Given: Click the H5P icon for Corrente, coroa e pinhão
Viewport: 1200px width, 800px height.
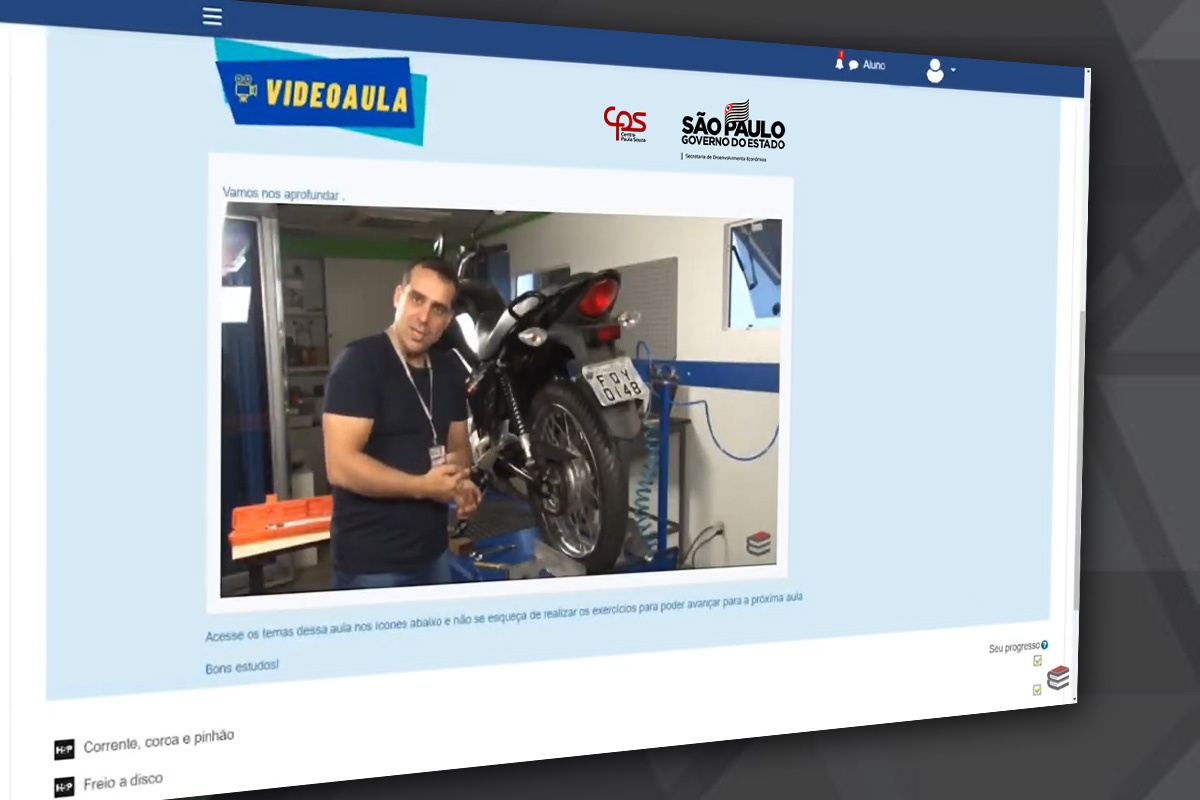Looking at the screenshot, I should coord(64,749).
